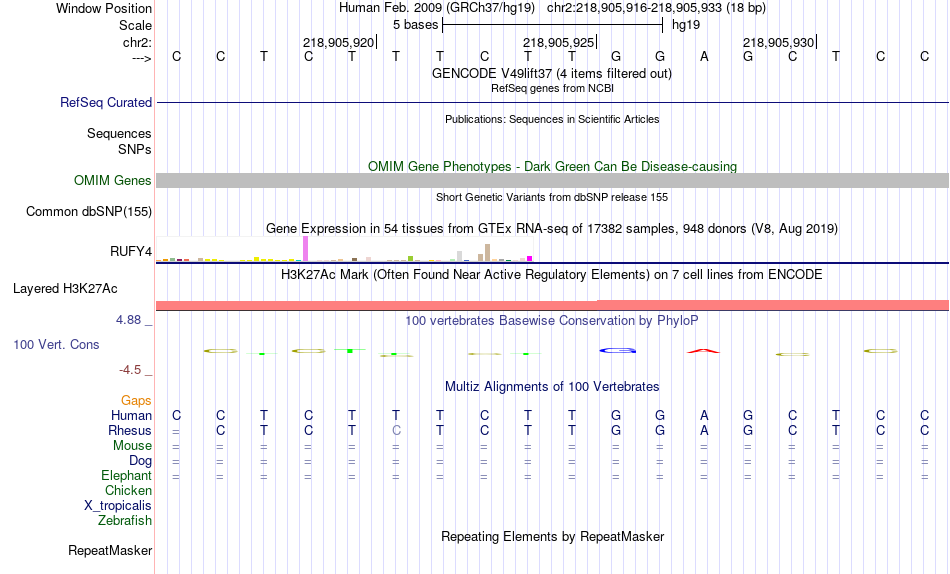Open 'Publications: Sequences in Scientific Articles' title
The image size is (950, 574).
552,119
